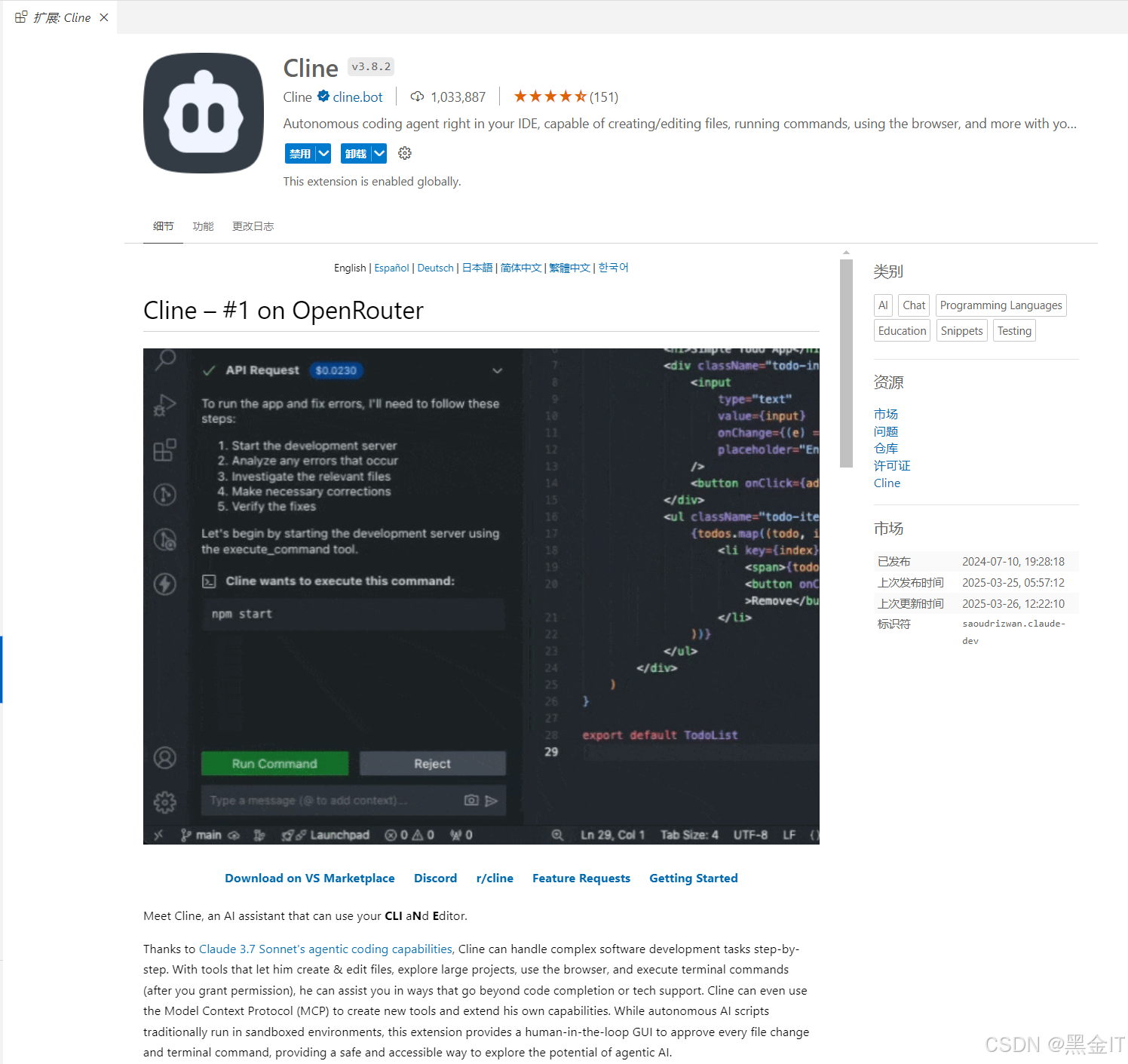
Task: Click the README demo screenshot image
Action: pos(481,596)
